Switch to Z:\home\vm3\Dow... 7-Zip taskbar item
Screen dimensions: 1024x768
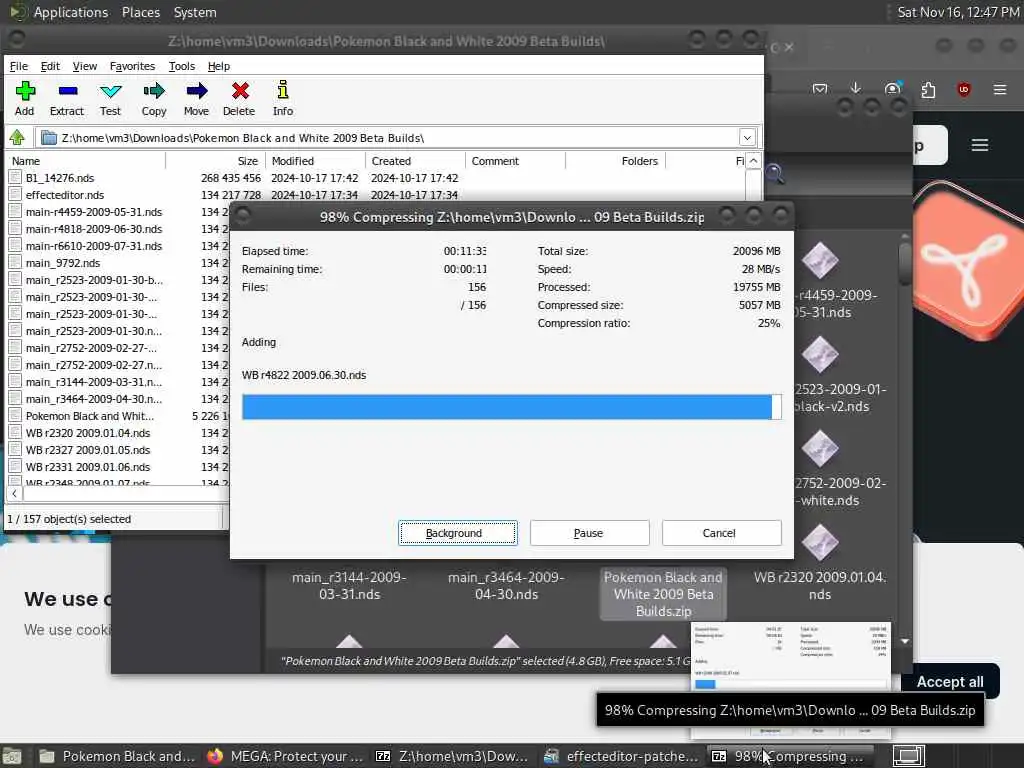click(x=452, y=756)
